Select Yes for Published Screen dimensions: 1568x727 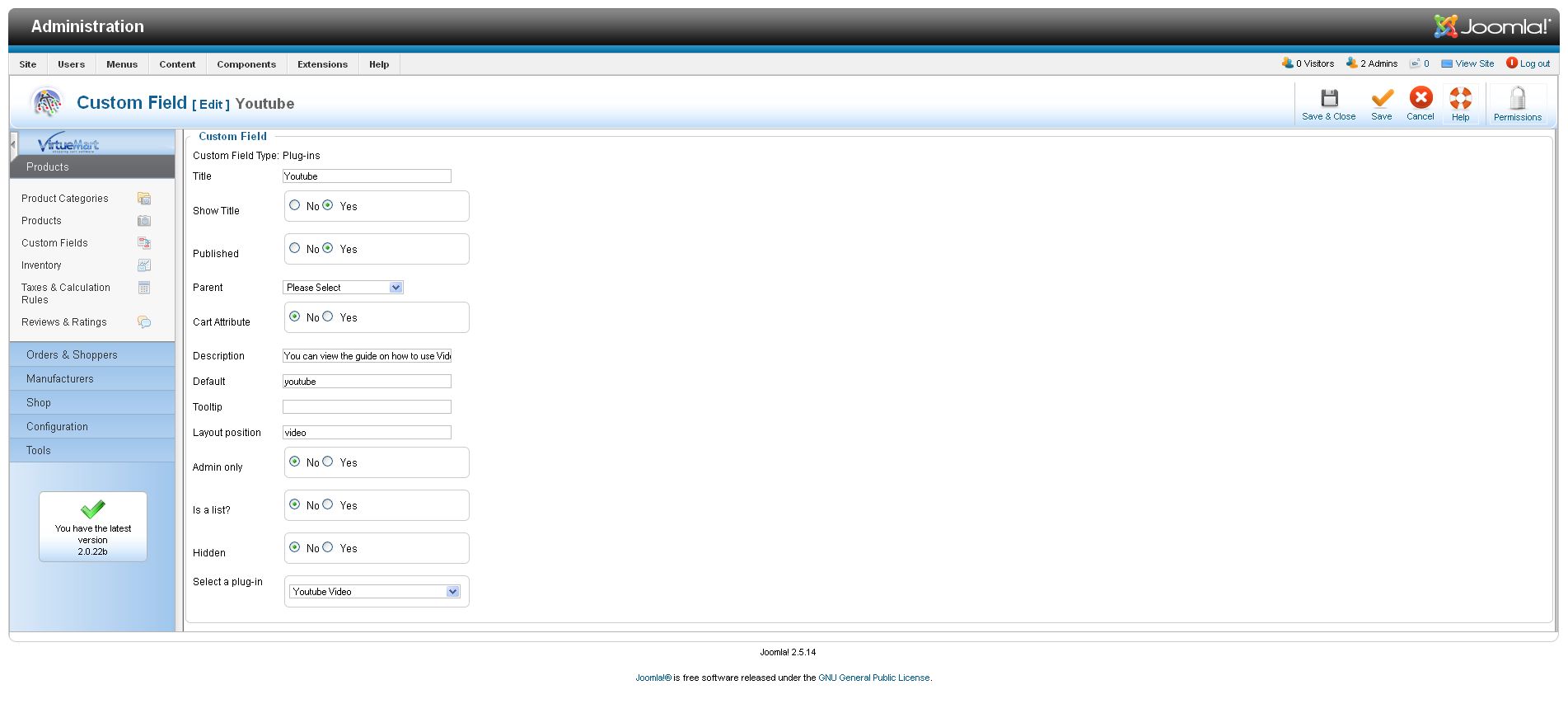(328, 248)
